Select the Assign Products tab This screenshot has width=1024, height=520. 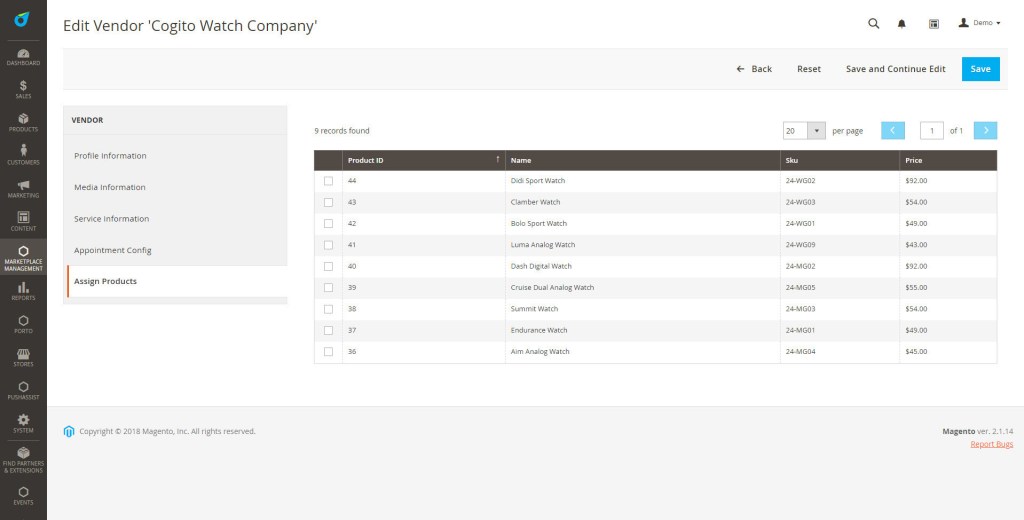[x=176, y=282]
